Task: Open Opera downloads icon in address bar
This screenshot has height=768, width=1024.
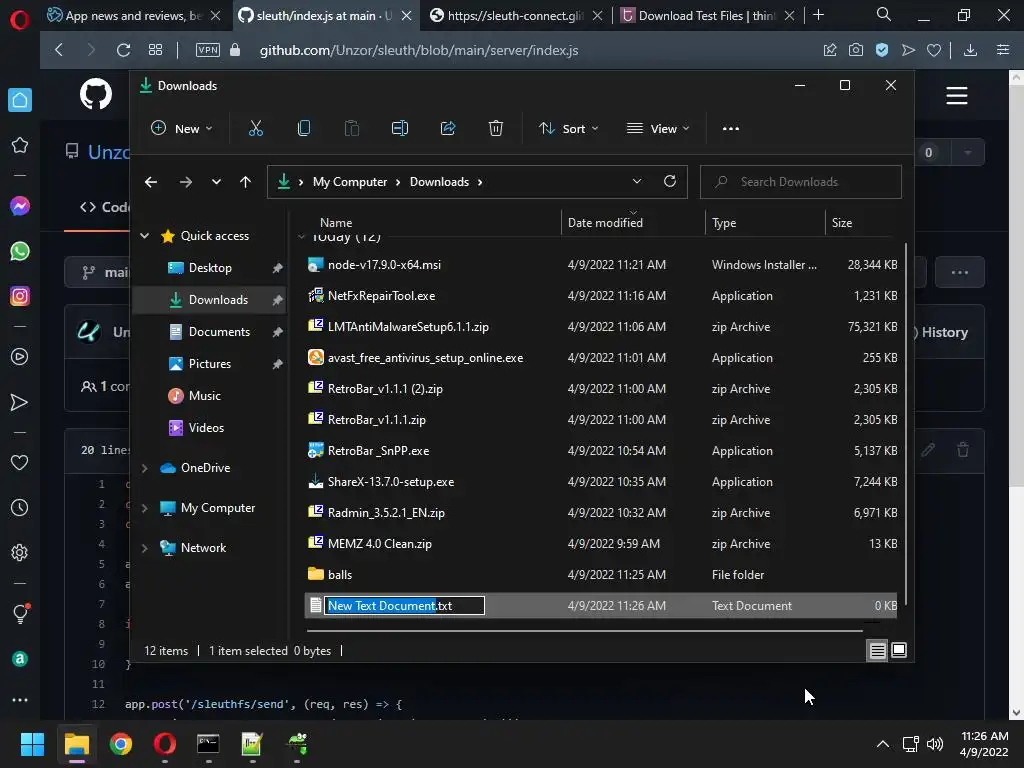Action: pos(970,50)
